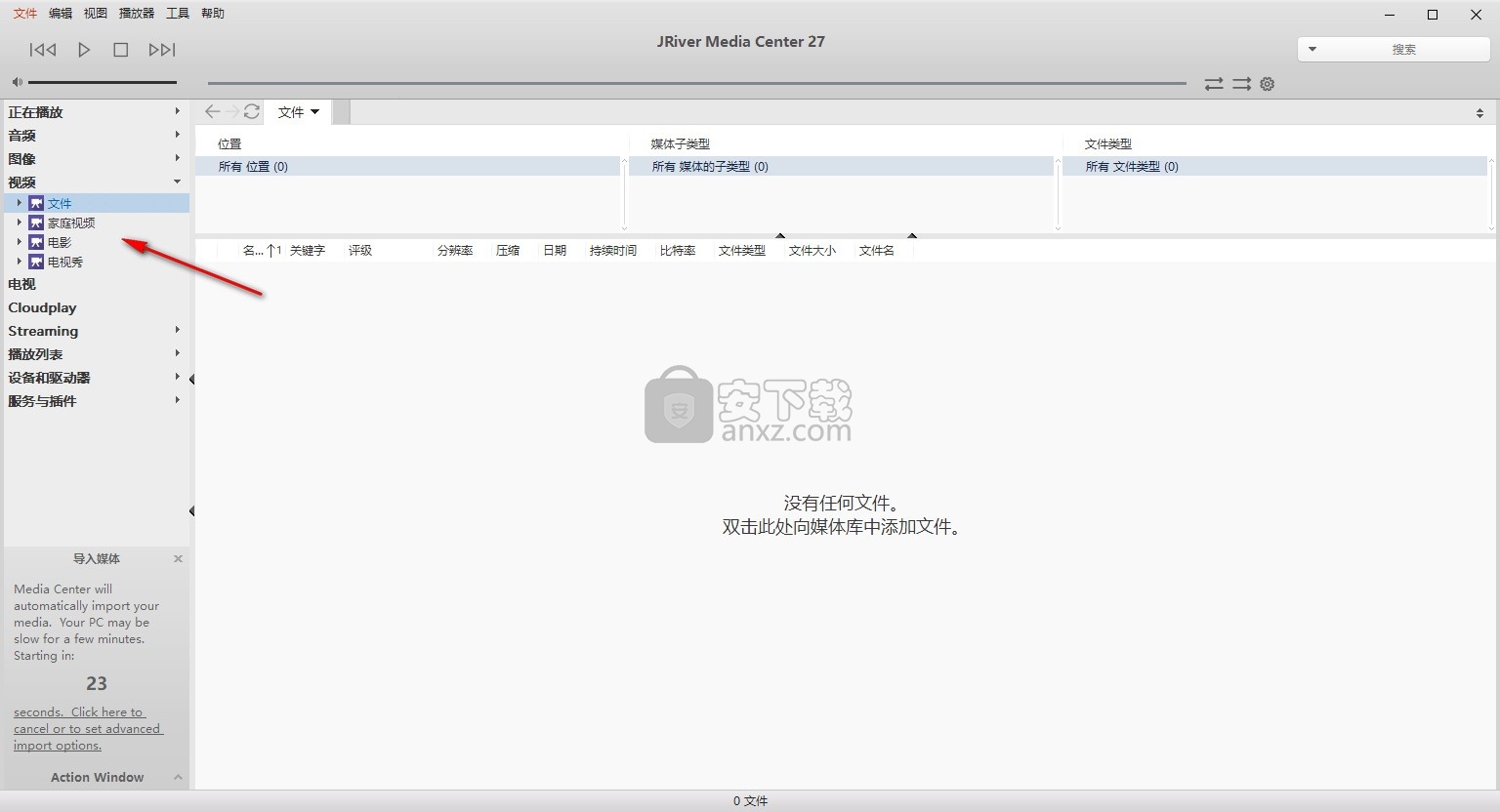Select Cloudplay in the sidebar
The height and width of the screenshot is (812, 1500).
[x=42, y=307]
